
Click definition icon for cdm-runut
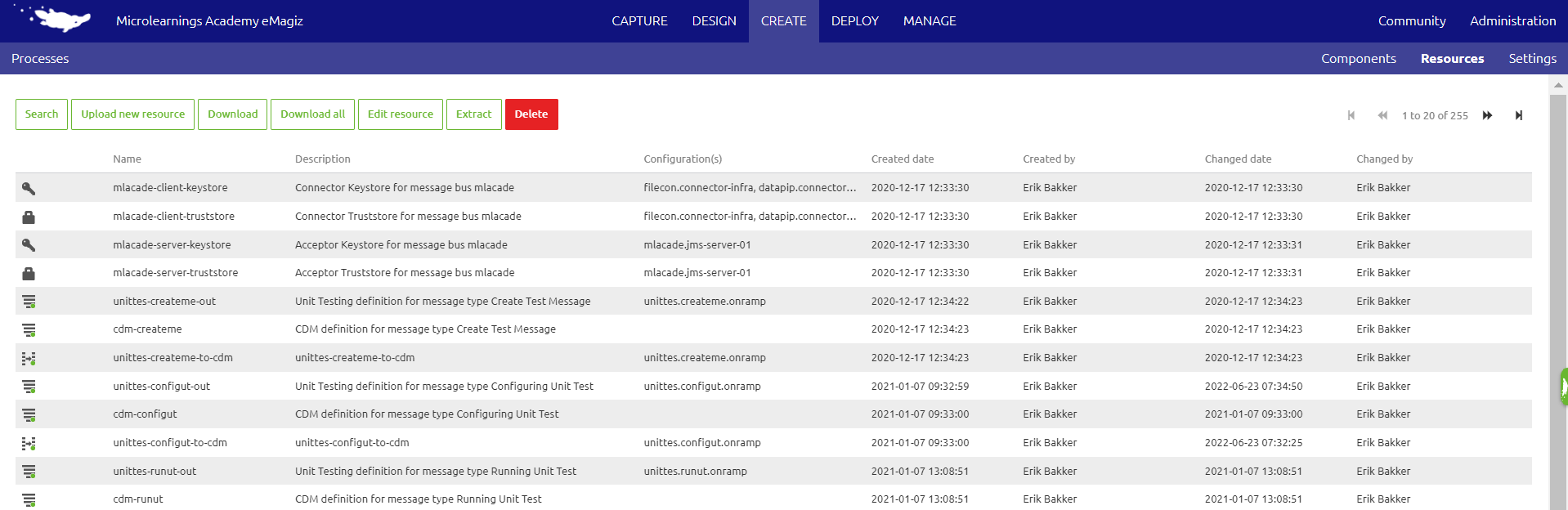point(29,499)
